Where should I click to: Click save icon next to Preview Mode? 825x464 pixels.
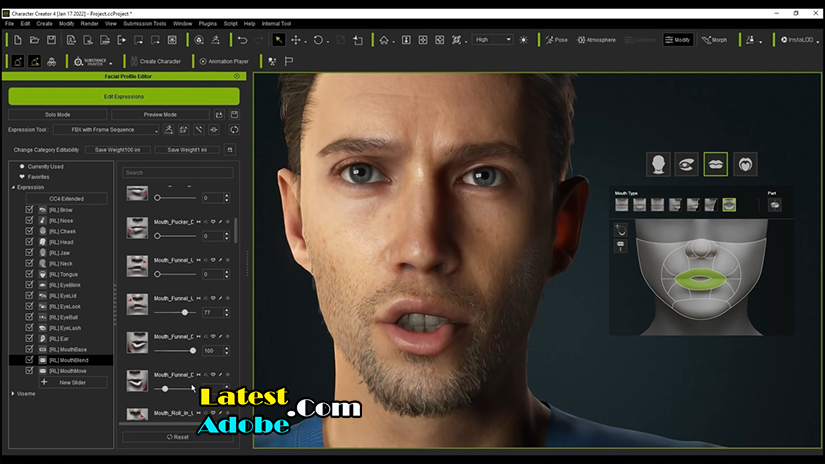[x=234, y=115]
